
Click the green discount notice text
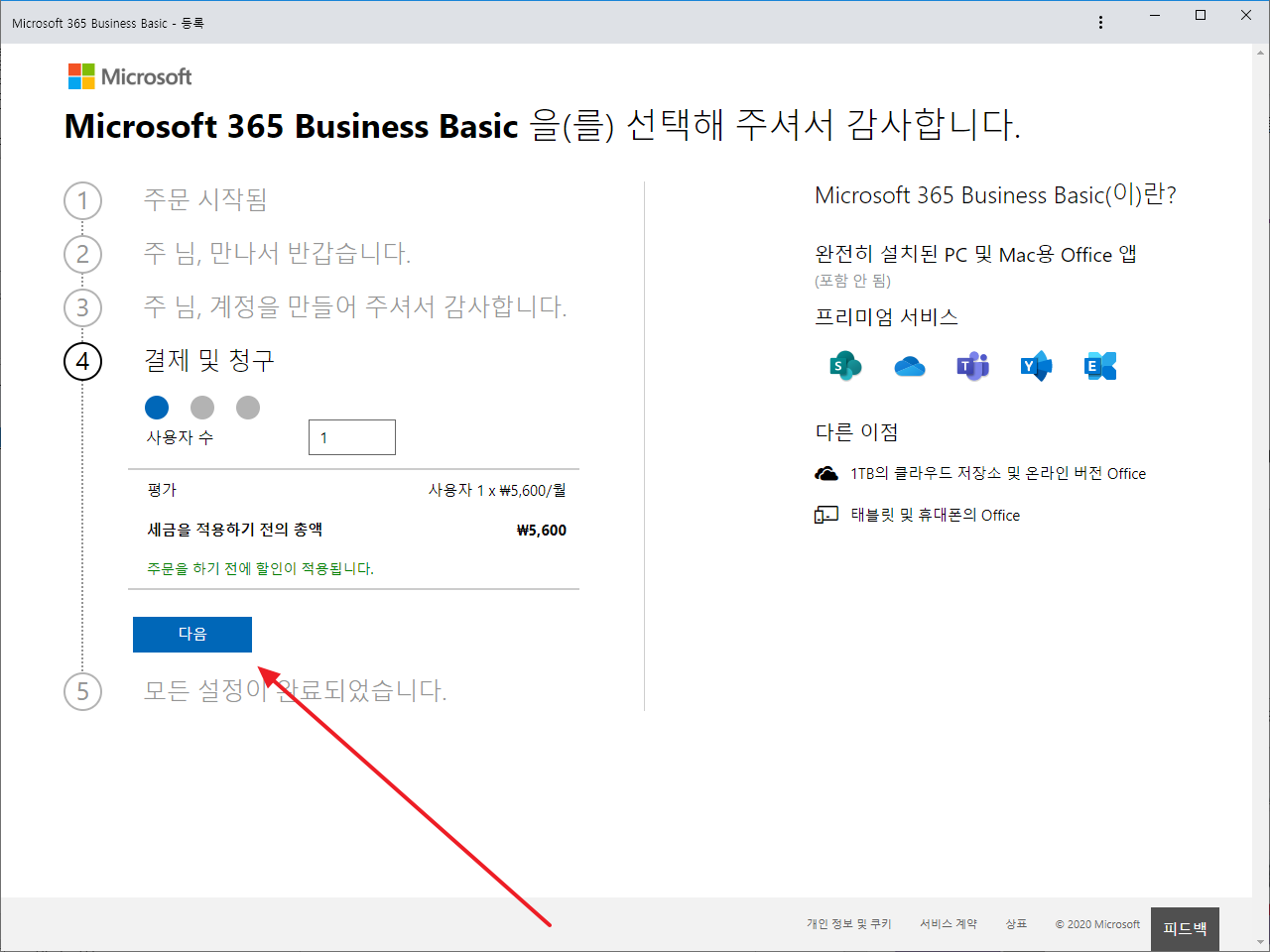click(260, 569)
